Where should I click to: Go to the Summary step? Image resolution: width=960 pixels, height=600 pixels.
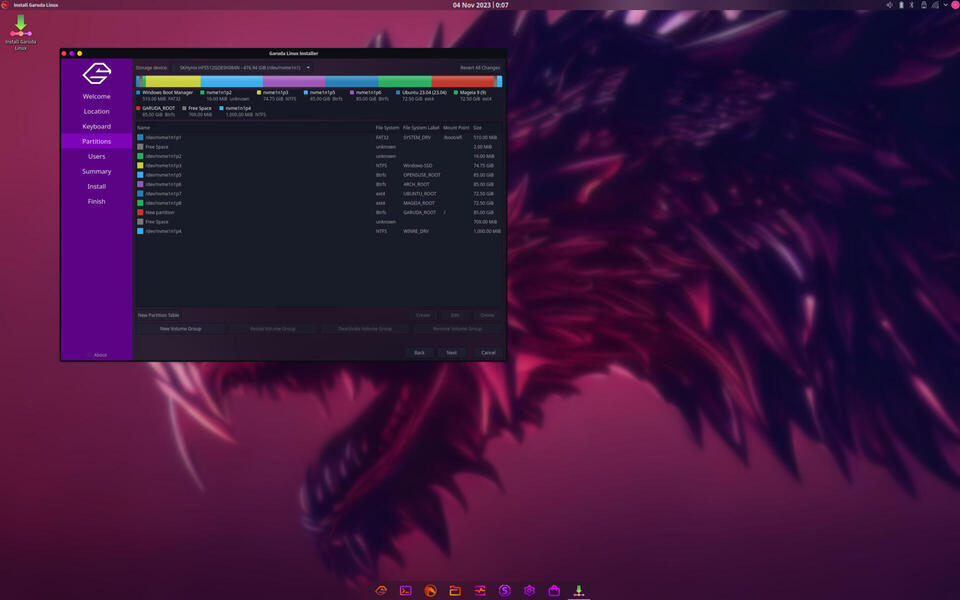[97, 171]
